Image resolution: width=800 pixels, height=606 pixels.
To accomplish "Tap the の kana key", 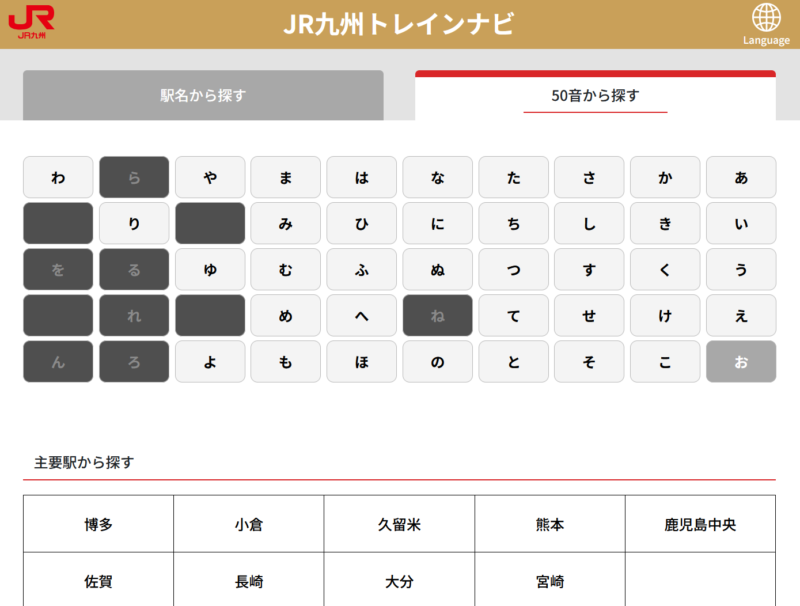I will tap(437, 362).
